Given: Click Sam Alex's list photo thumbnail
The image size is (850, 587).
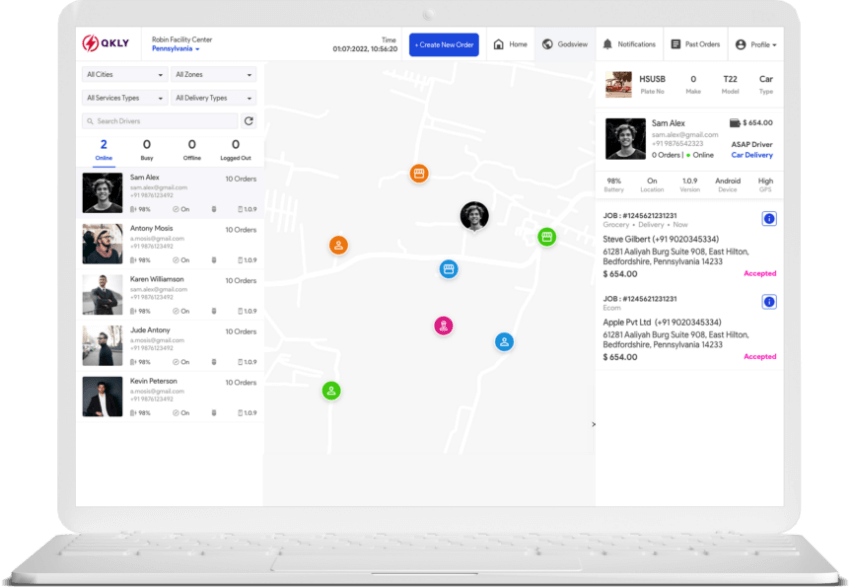Looking at the screenshot, I should (102, 193).
